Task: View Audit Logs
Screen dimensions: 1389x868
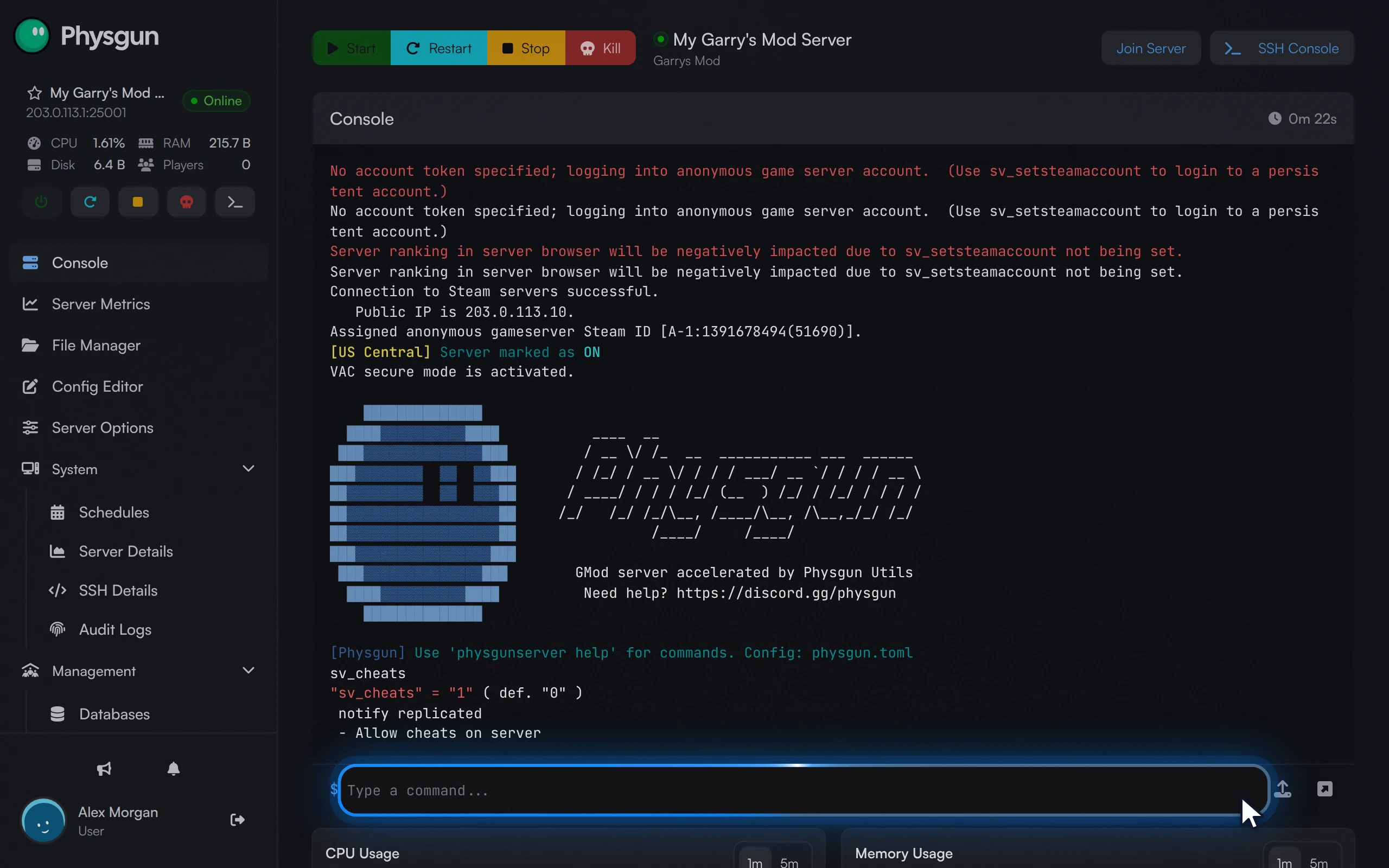Action: coord(152,630)
